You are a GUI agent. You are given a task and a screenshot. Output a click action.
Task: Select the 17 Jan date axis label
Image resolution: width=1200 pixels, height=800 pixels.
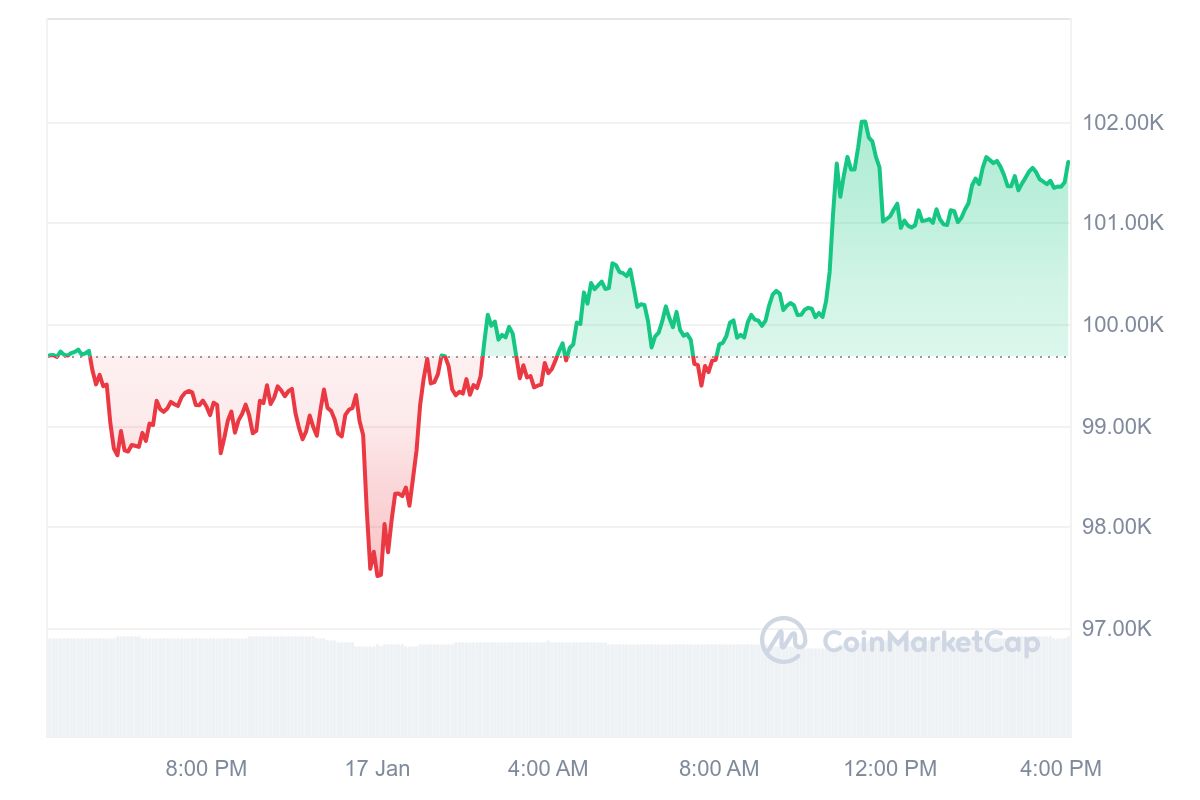click(377, 768)
